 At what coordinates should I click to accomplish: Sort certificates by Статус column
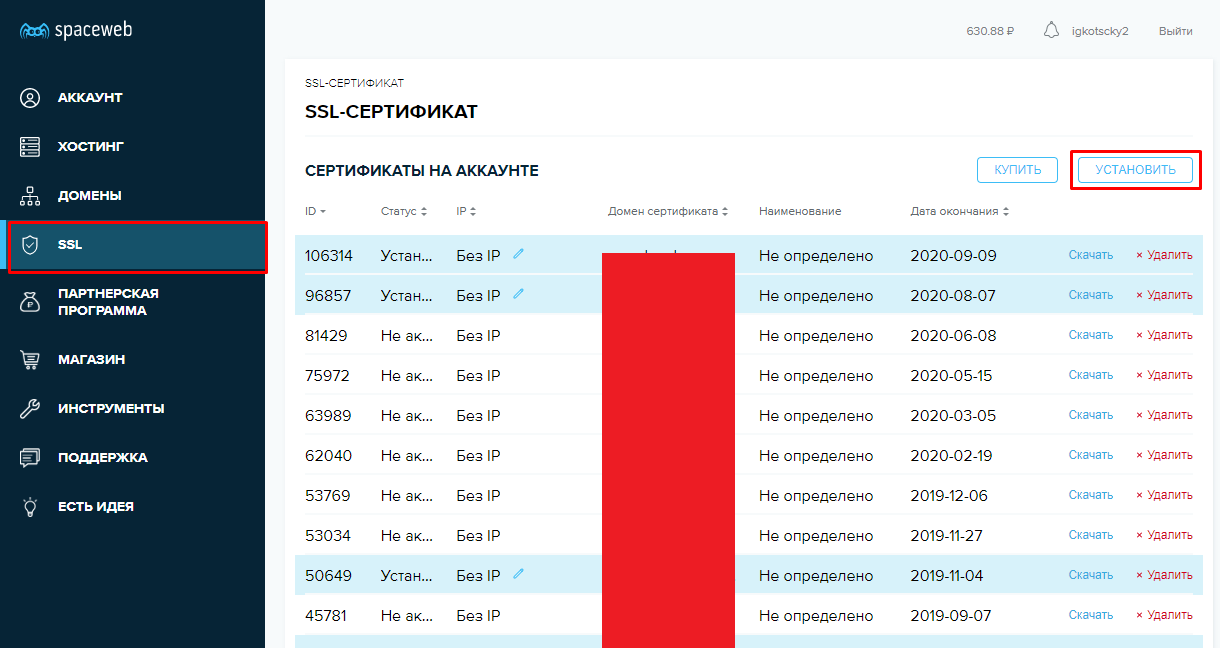[x=404, y=211]
